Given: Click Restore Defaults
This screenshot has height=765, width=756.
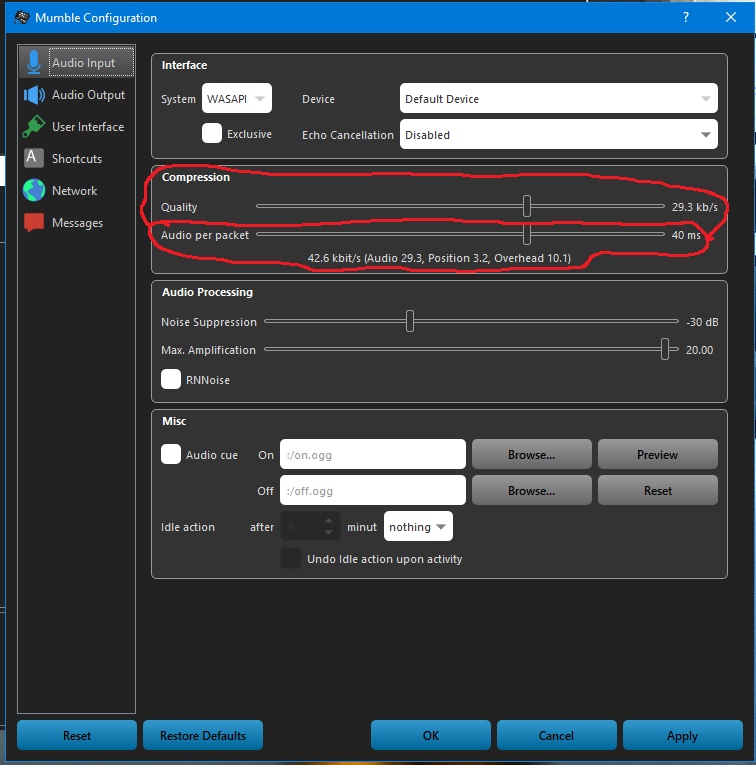Looking at the screenshot, I should 203,735.
